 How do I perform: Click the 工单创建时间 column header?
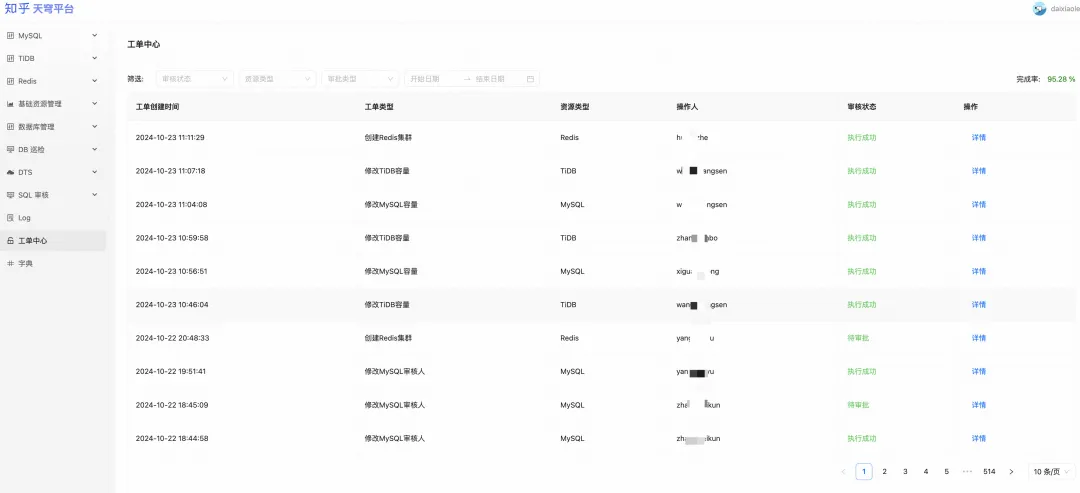158,107
